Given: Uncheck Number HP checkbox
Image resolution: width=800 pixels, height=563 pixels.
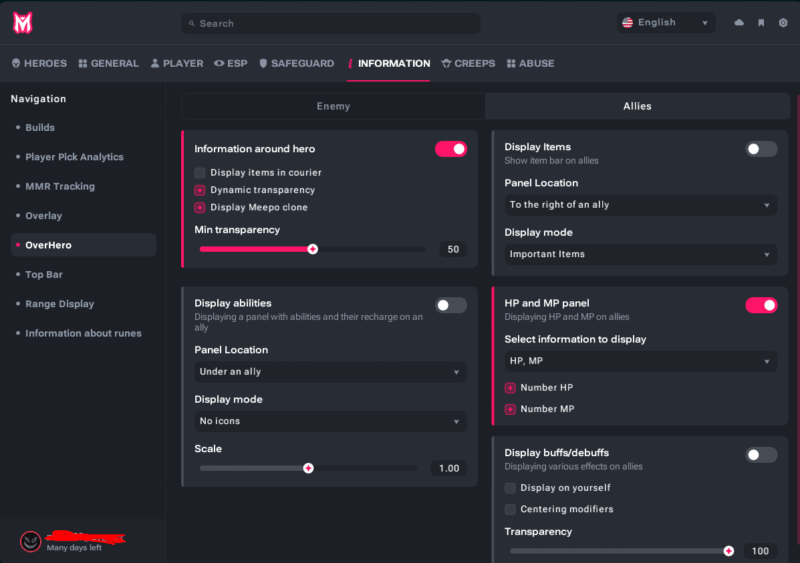Looking at the screenshot, I should point(510,388).
